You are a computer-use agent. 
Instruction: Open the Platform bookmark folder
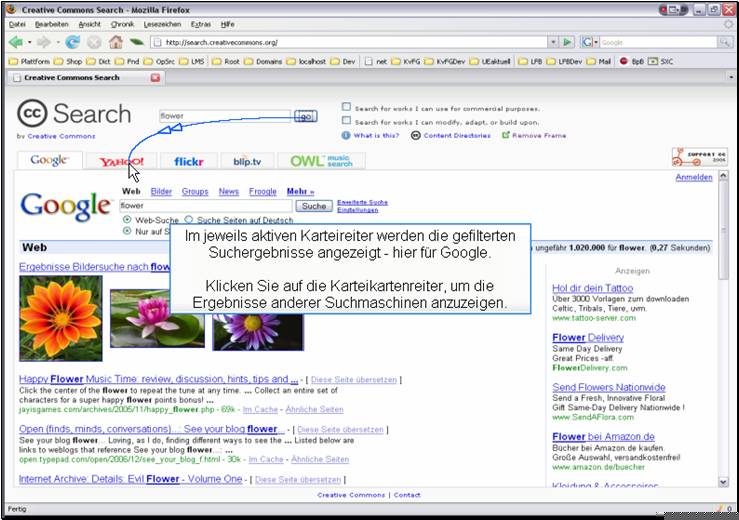click(x=29, y=61)
